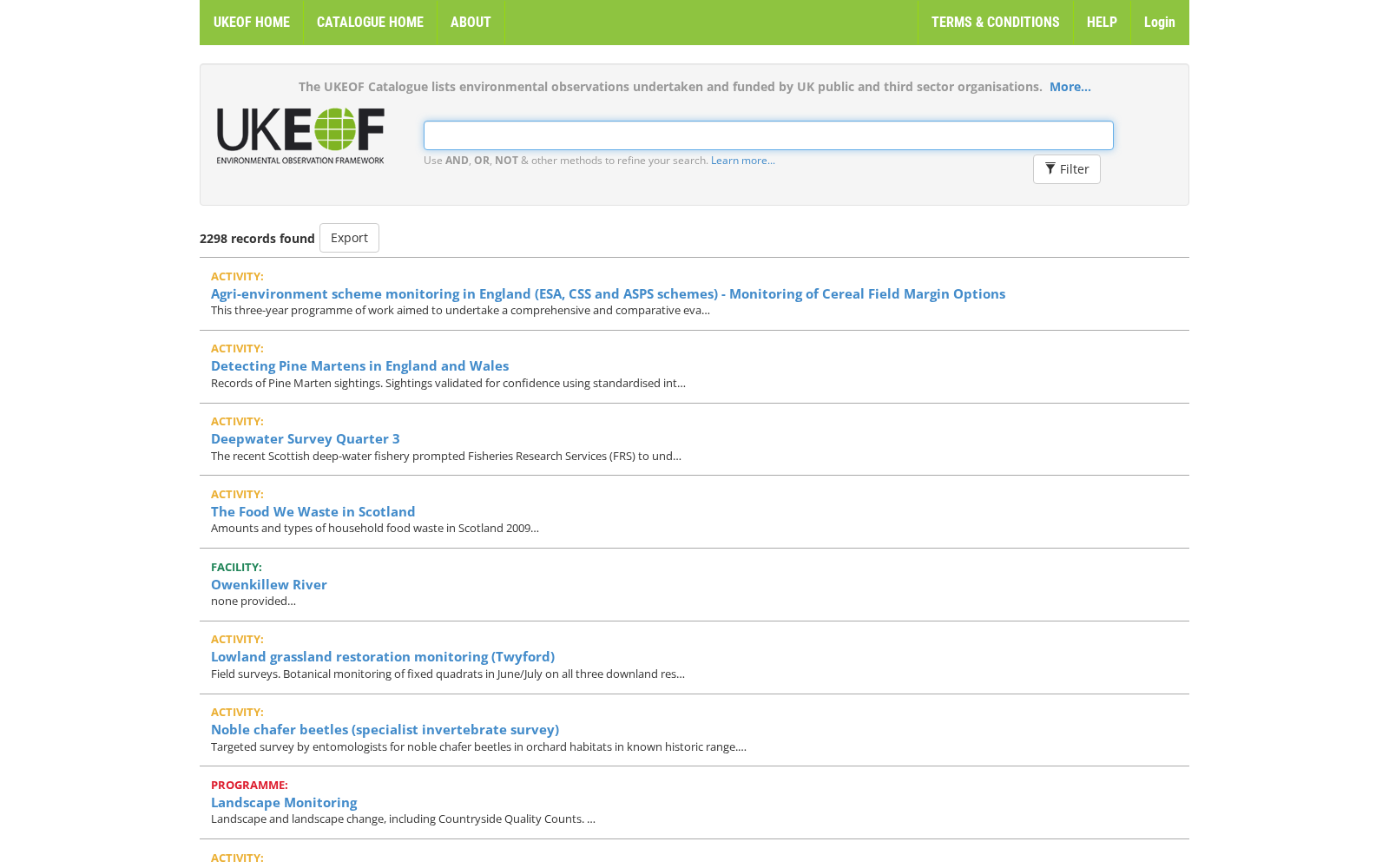Click 'Field surveys. Botanical monitoring' description
The width and height of the screenshot is (1389, 868).
tap(448, 674)
